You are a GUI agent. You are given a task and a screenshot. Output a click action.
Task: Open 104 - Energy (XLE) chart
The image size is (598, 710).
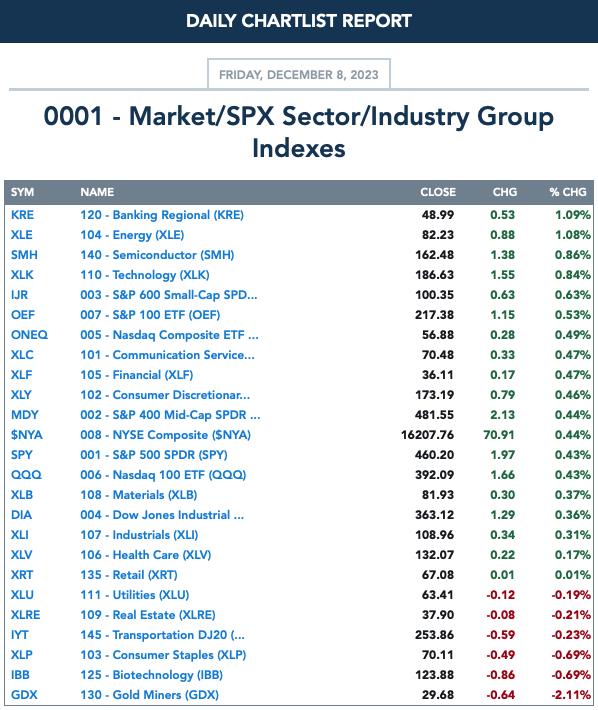132,235
